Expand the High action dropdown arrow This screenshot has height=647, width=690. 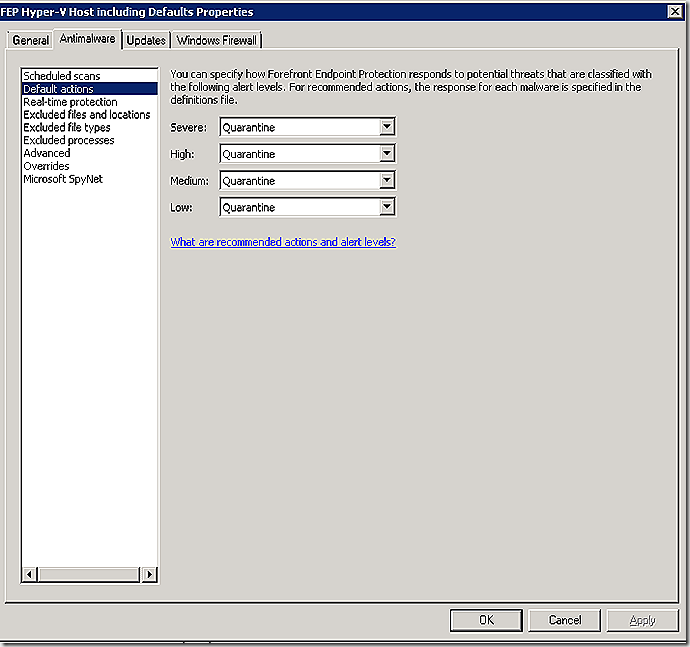click(387, 154)
